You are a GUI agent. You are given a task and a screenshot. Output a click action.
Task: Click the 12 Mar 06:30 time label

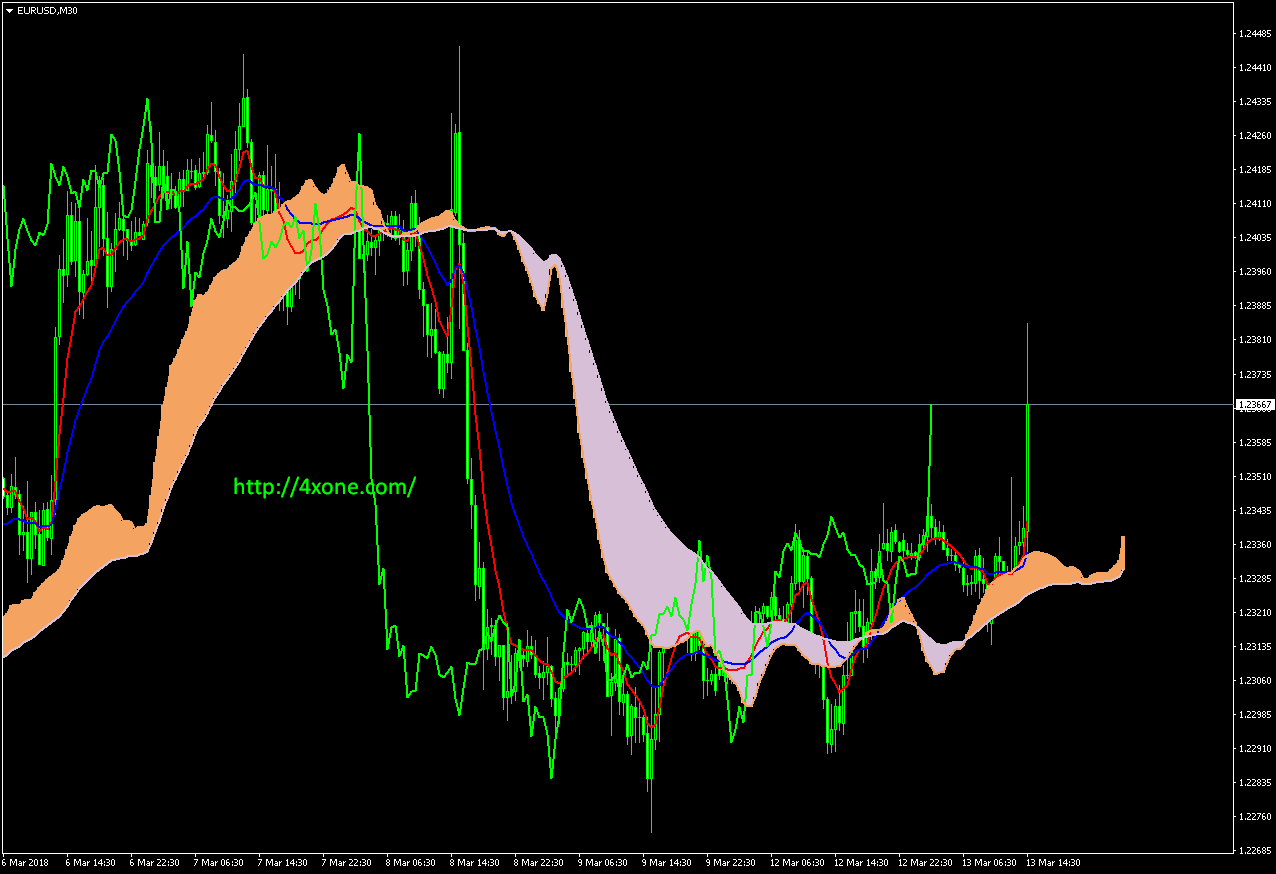point(797,862)
